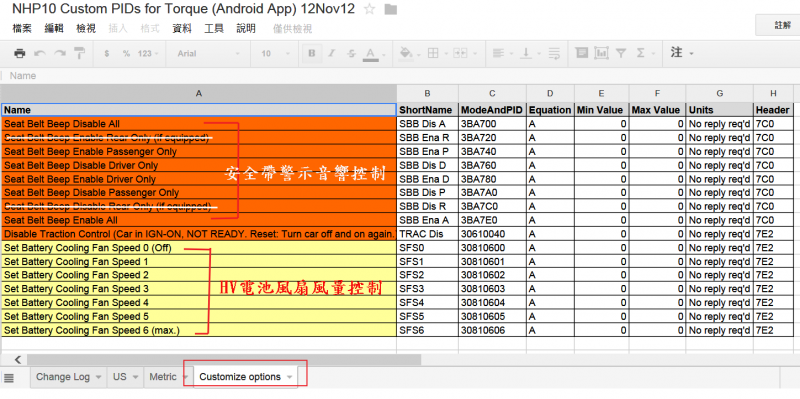Open the 檢視 menu
Image resolution: width=800 pixels, height=399 pixels.
[x=86, y=29]
